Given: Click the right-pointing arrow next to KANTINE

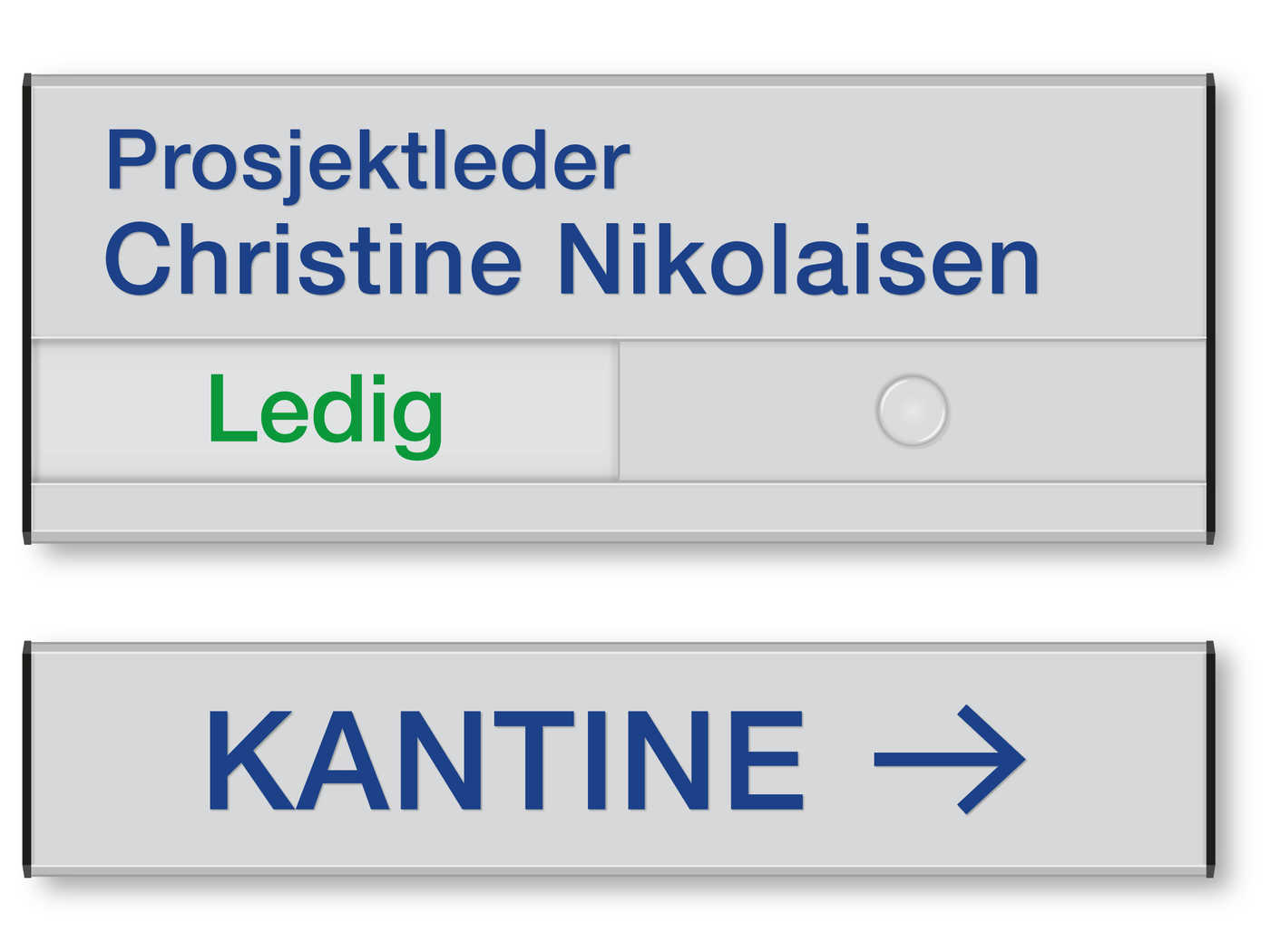Looking at the screenshot, I should click(949, 759).
